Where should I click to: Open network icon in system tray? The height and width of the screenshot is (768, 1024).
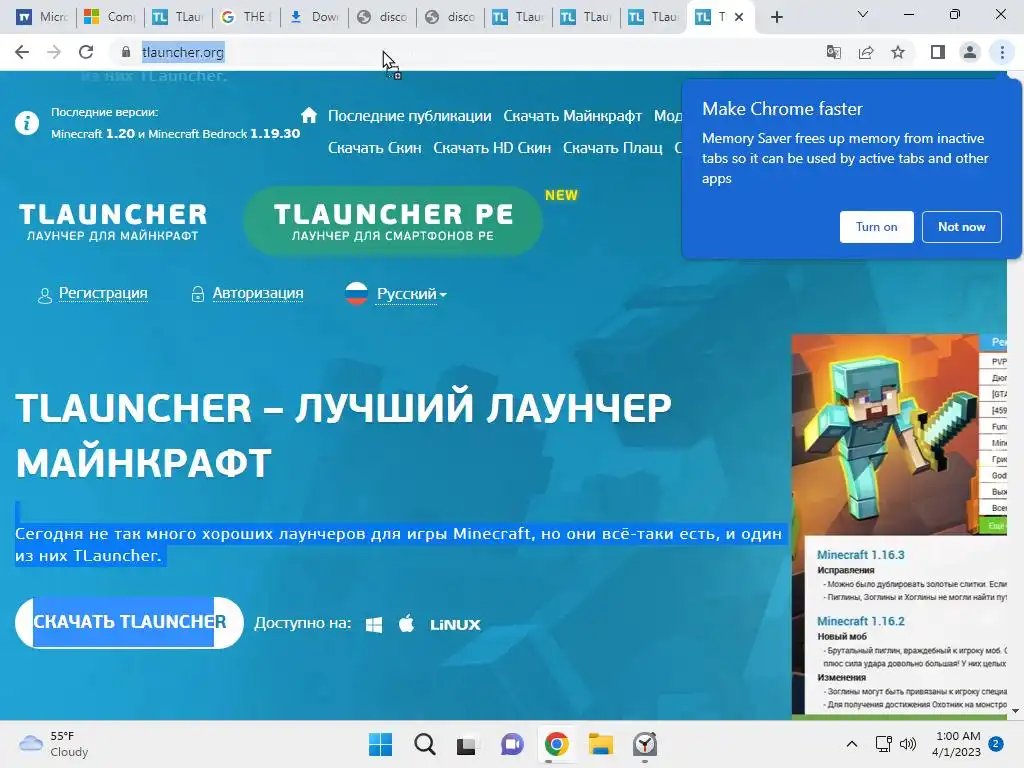pyautogui.click(x=883, y=744)
